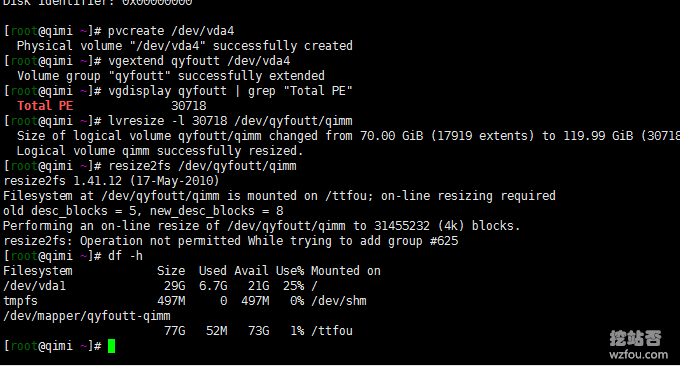Click the 'Use%' column header

point(290,271)
